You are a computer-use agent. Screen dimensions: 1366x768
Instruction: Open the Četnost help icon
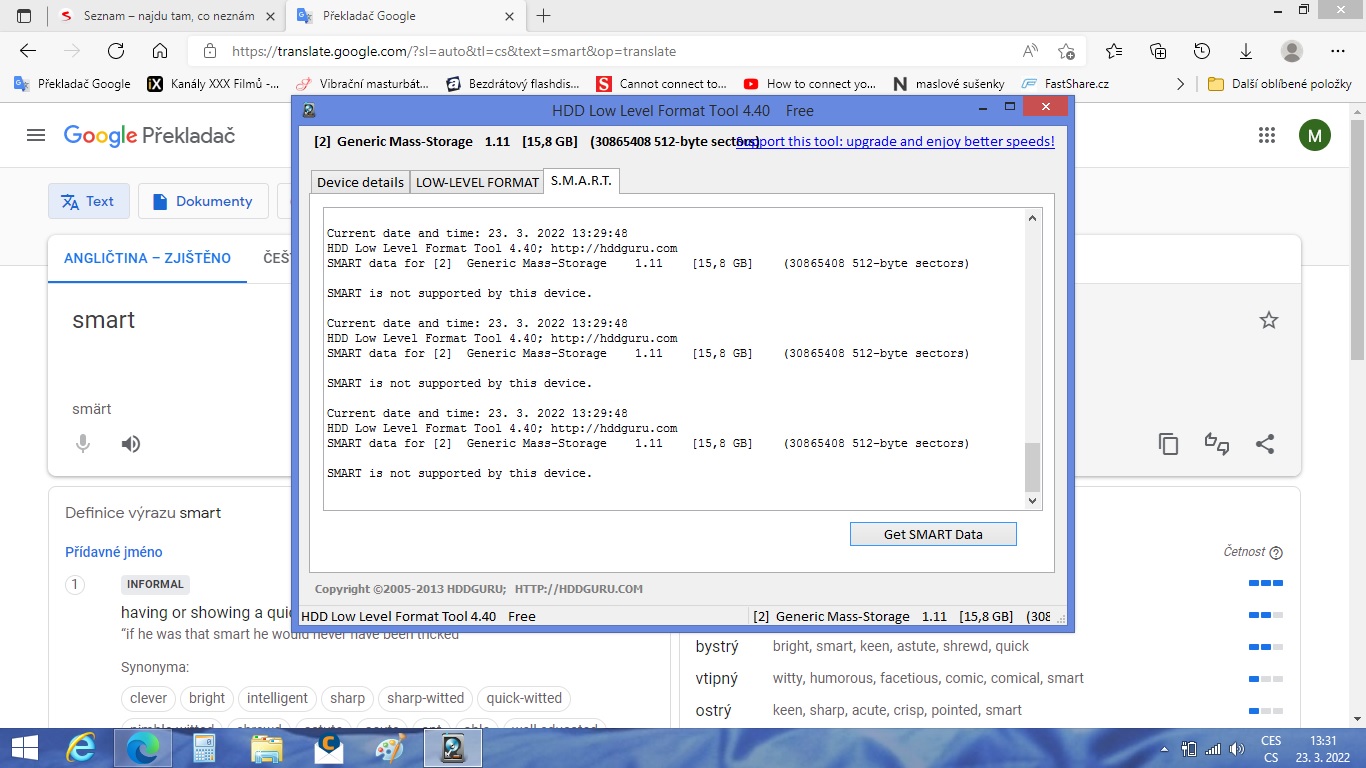pyautogui.click(x=1275, y=553)
